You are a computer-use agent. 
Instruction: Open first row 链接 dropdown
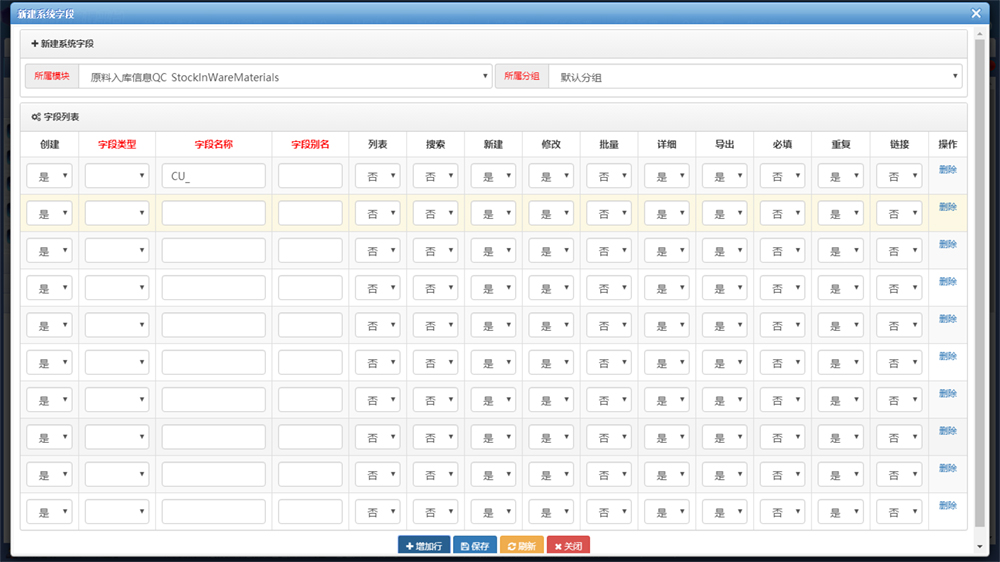(899, 176)
